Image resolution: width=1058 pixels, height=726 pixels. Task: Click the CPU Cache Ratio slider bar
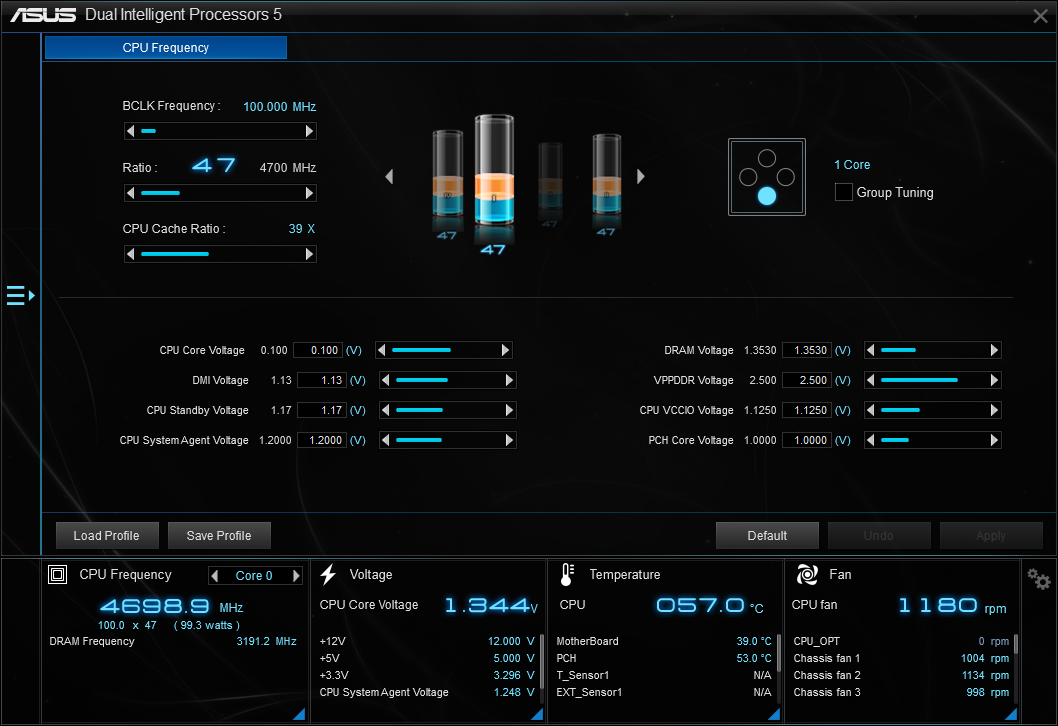[220, 254]
